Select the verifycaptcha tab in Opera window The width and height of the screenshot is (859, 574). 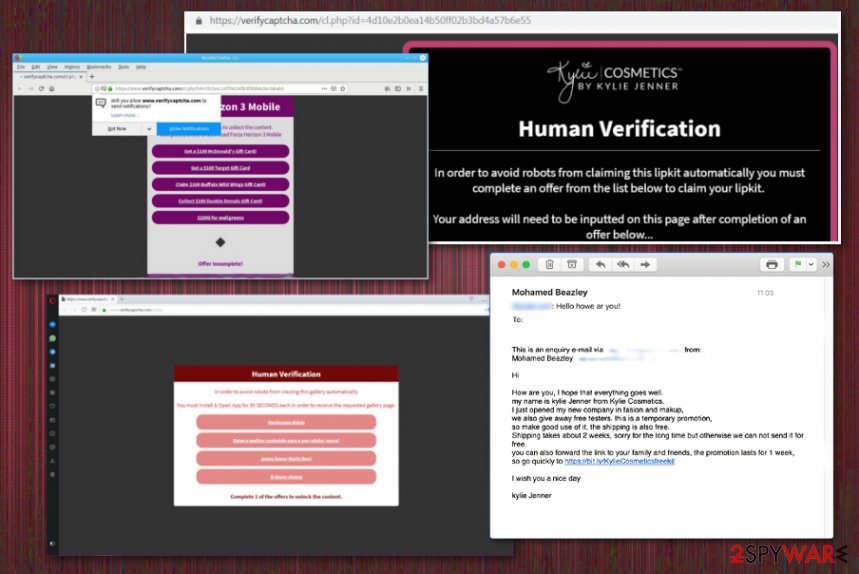(x=88, y=299)
